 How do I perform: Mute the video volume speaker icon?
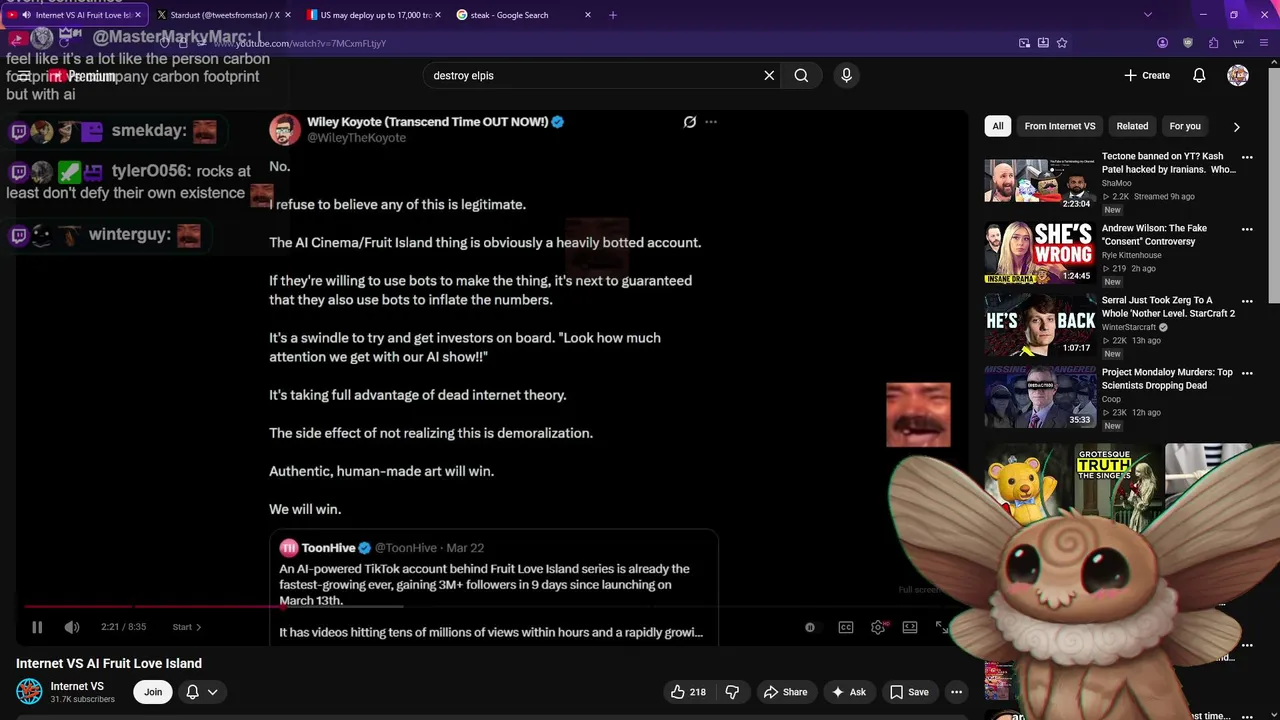coord(72,627)
